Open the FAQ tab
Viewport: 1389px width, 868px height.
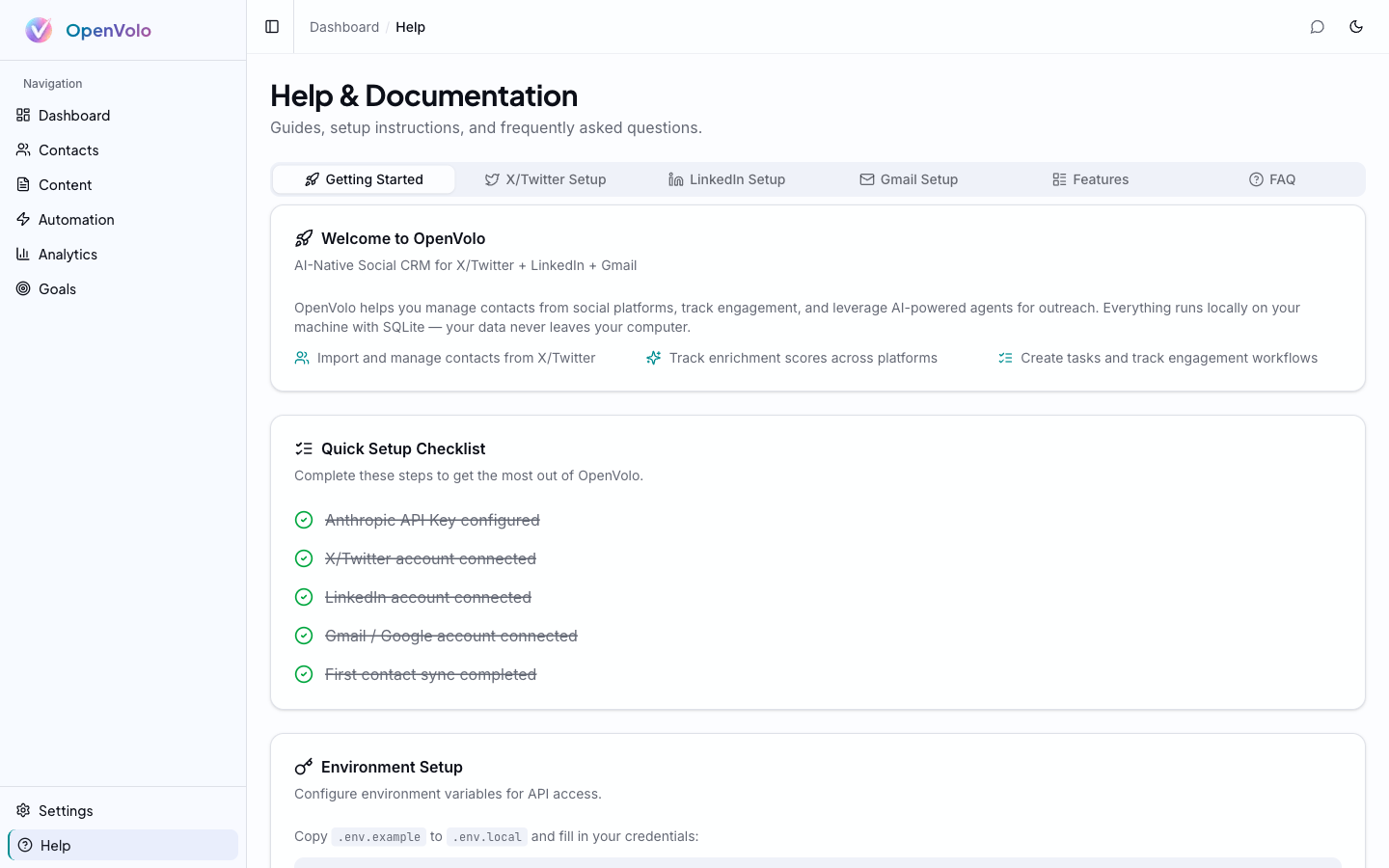pyautogui.click(x=1272, y=179)
